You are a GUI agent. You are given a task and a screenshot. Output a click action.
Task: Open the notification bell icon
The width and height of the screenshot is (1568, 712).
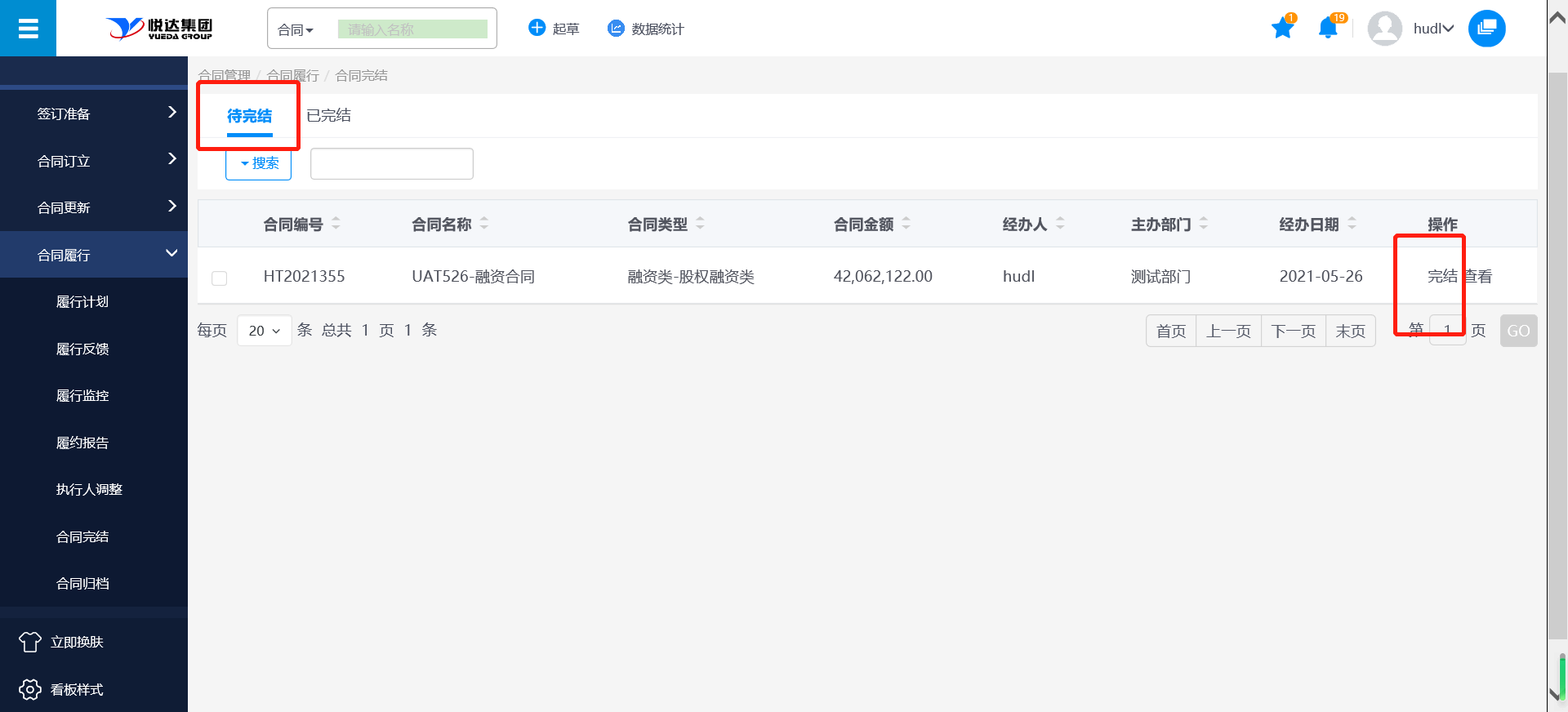coord(1328,29)
